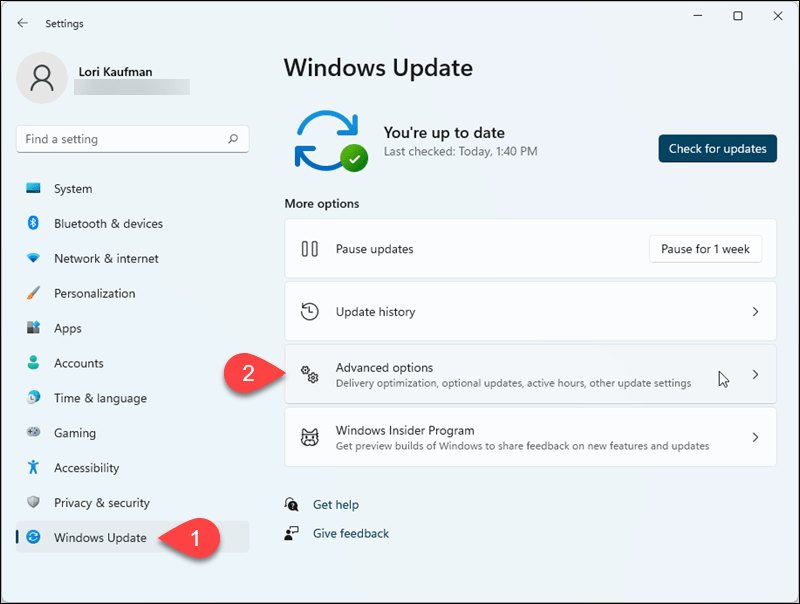Open the Apps label in sidebar
The width and height of the screenshot is (800, 604).
coord(68,328)
